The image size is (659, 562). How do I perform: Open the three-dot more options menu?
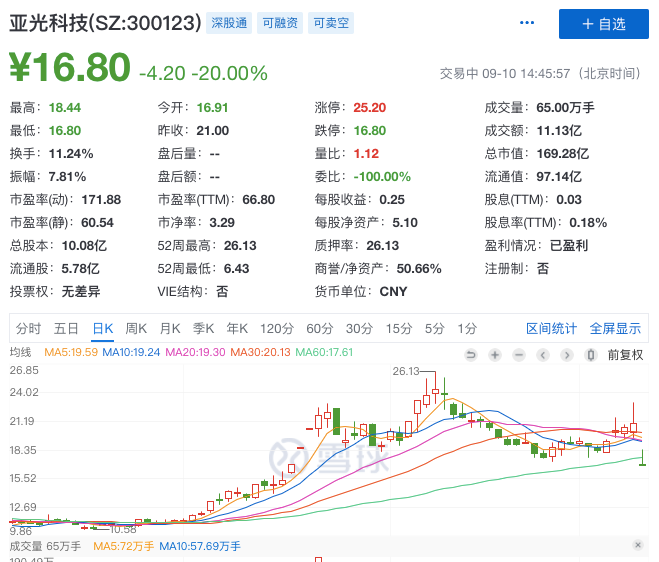(527, 23)
